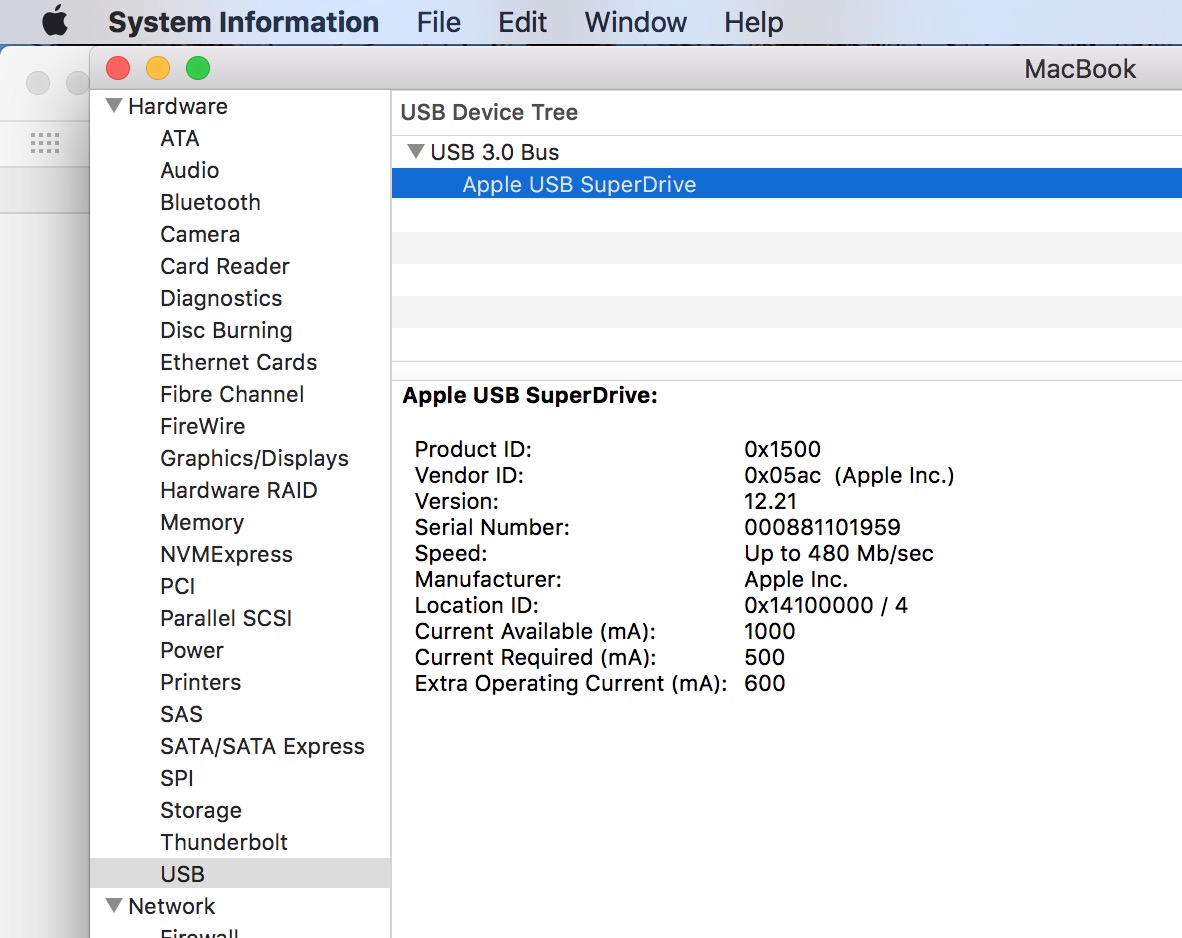Select Bluetooth in the hardware sidebar
The image size is (1182, 938).
[x=210, y=202]
